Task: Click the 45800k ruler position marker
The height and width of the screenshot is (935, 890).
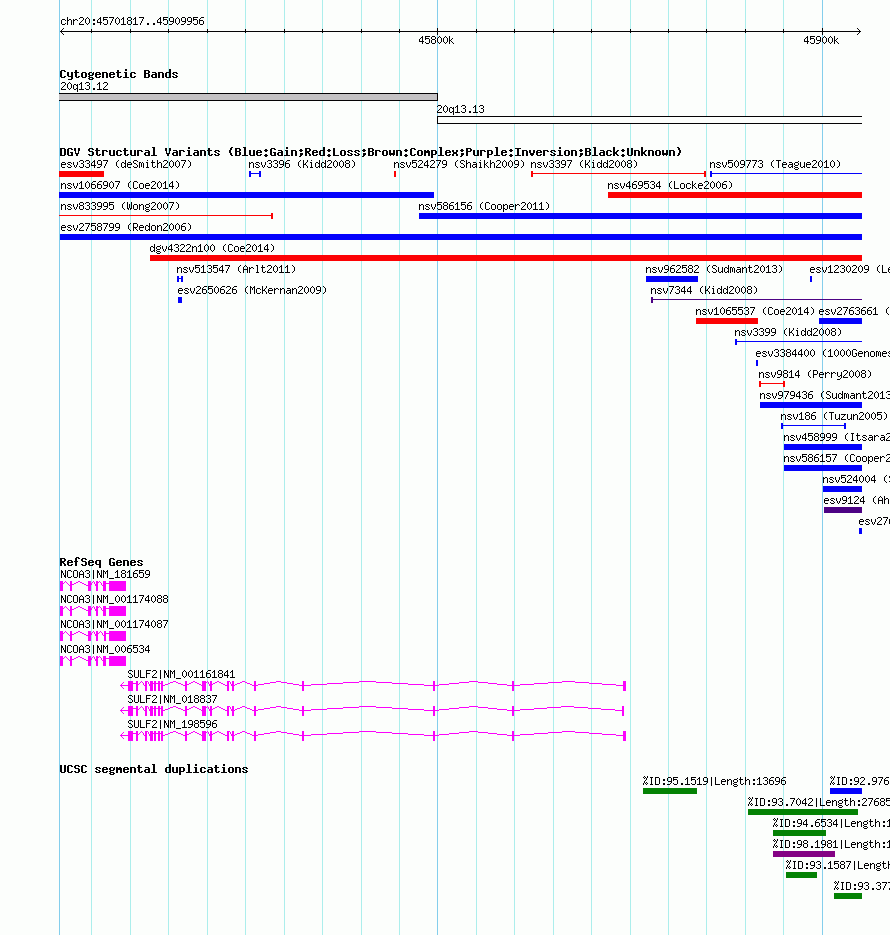Action: click(x=436, y=41)
